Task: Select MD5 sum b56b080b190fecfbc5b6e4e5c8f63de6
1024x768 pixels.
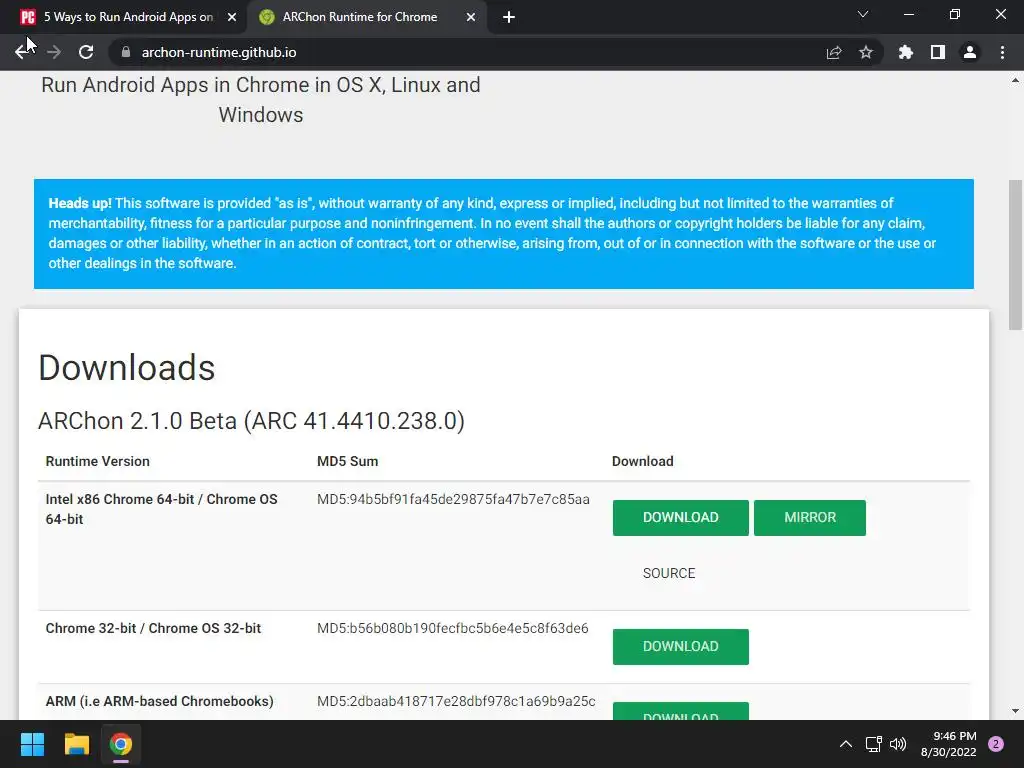Action: coord(453,628)
